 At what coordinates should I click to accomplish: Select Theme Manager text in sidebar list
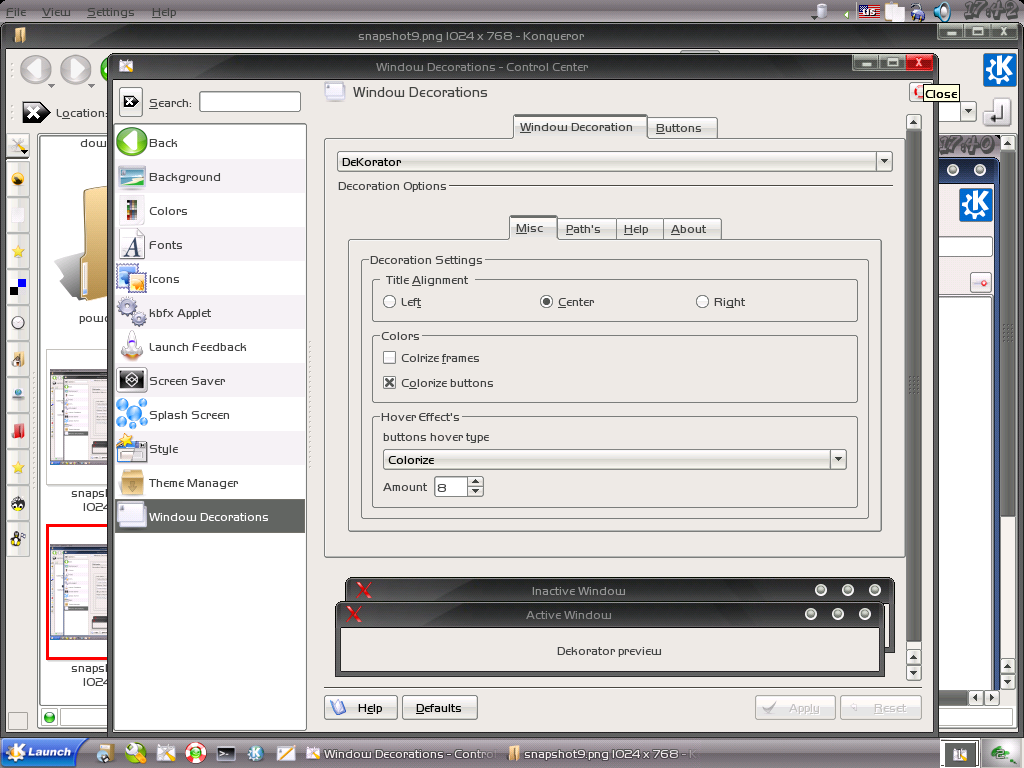coord(193,483)
